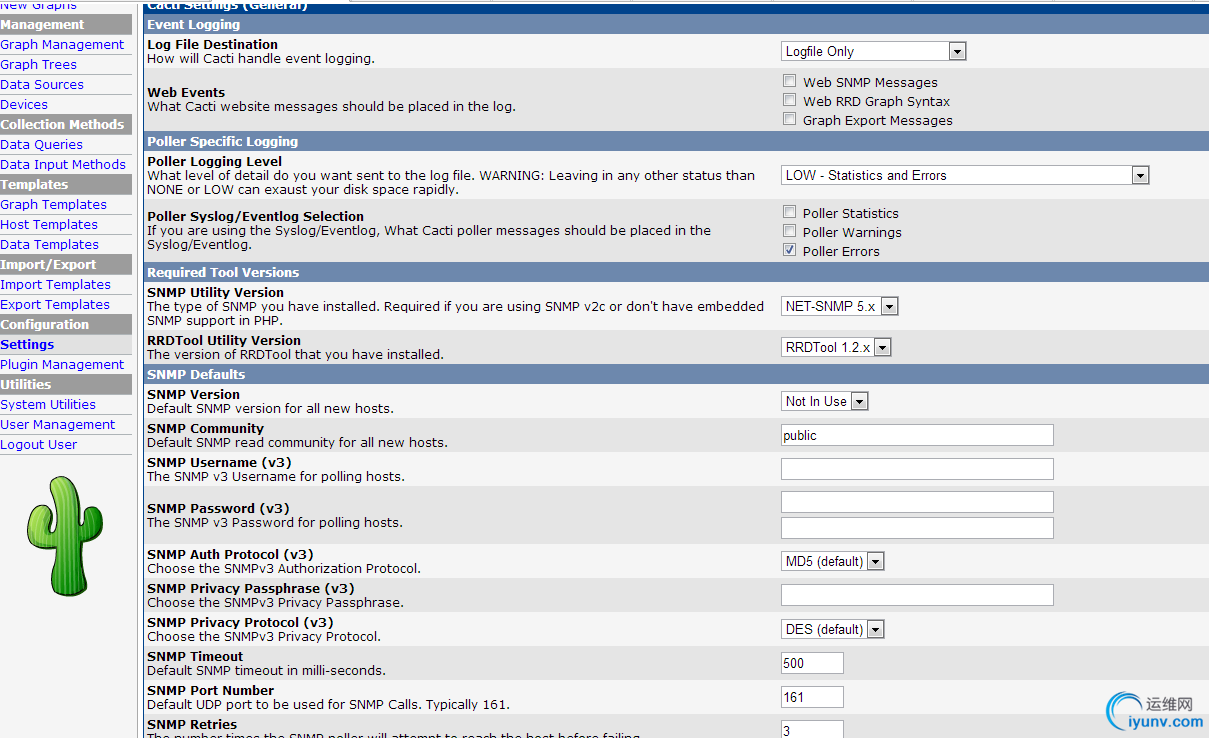Focus the SNMP Username (v3) input

917,469
